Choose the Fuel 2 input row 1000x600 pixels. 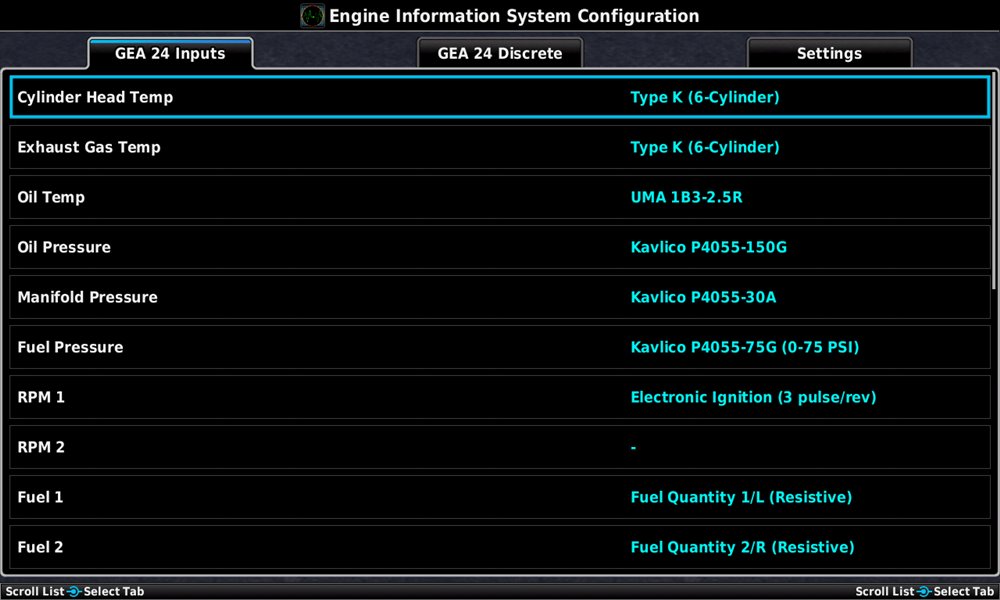(x=500, y=547)
